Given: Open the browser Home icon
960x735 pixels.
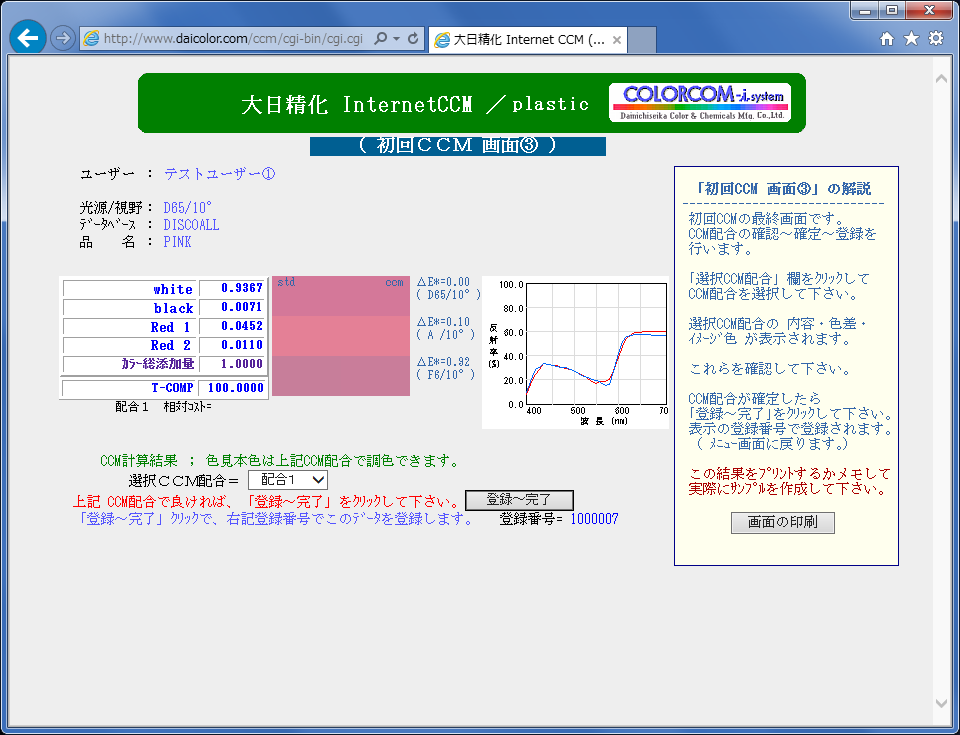Looking at the screenshot, I should (887, 39).
